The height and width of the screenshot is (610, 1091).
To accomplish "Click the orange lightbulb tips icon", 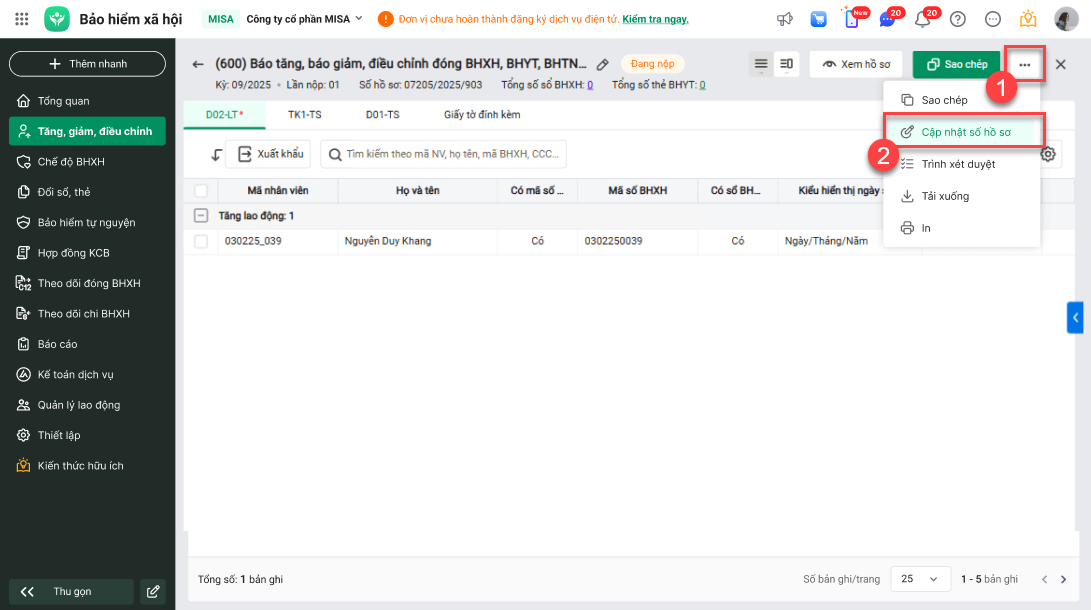I will coord(1028,19).
